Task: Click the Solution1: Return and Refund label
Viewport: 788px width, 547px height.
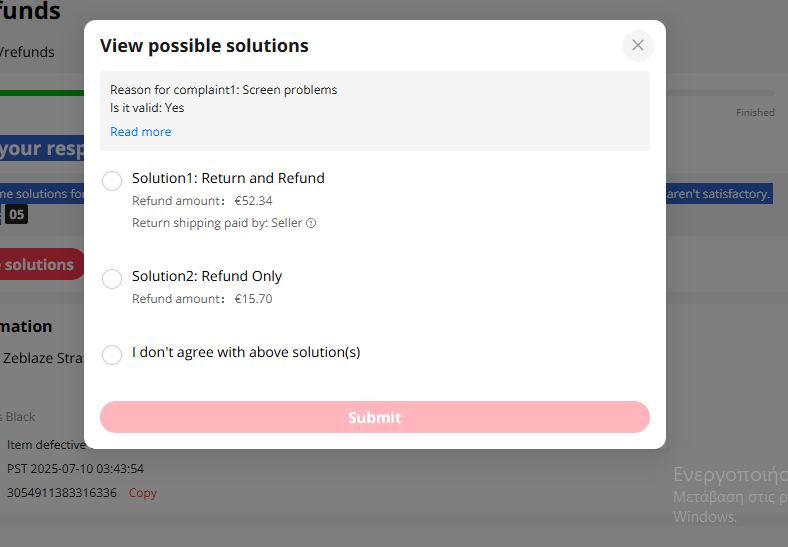Action: (x=228, y=178)
